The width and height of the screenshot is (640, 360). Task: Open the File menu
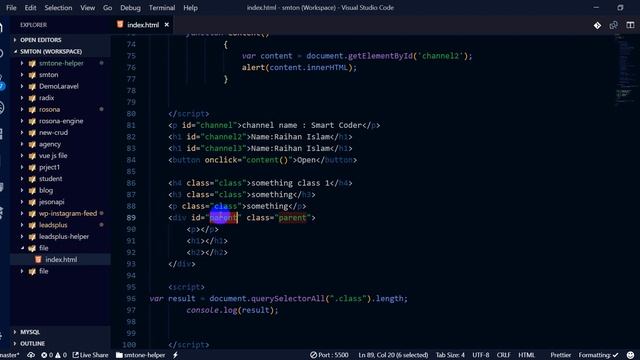(11, 8)
